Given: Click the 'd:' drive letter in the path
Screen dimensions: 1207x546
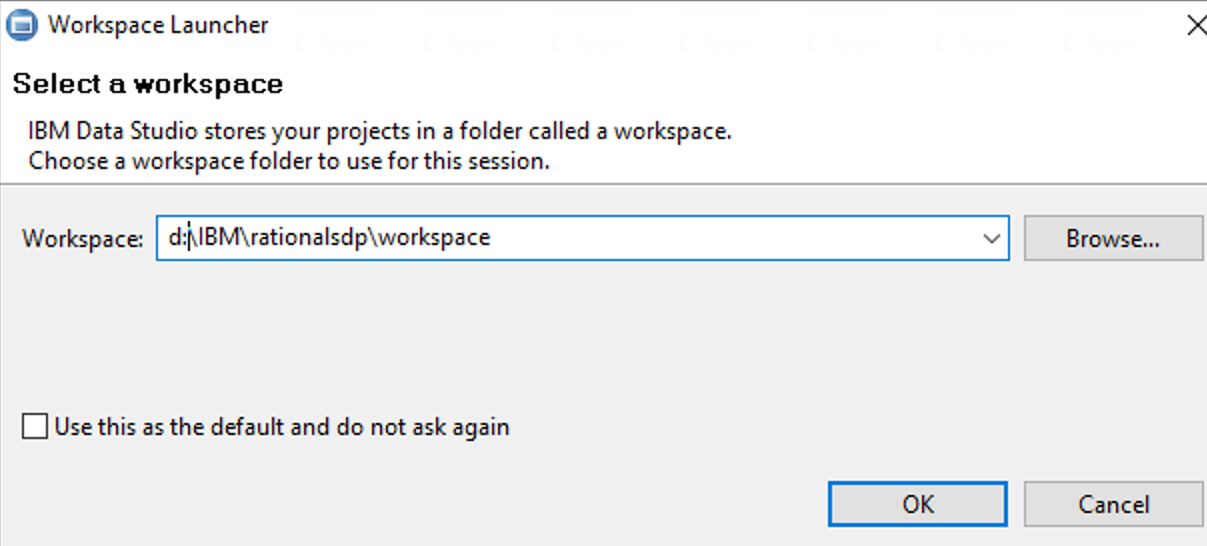Looking at the screenshot, I should coord(178,239).
